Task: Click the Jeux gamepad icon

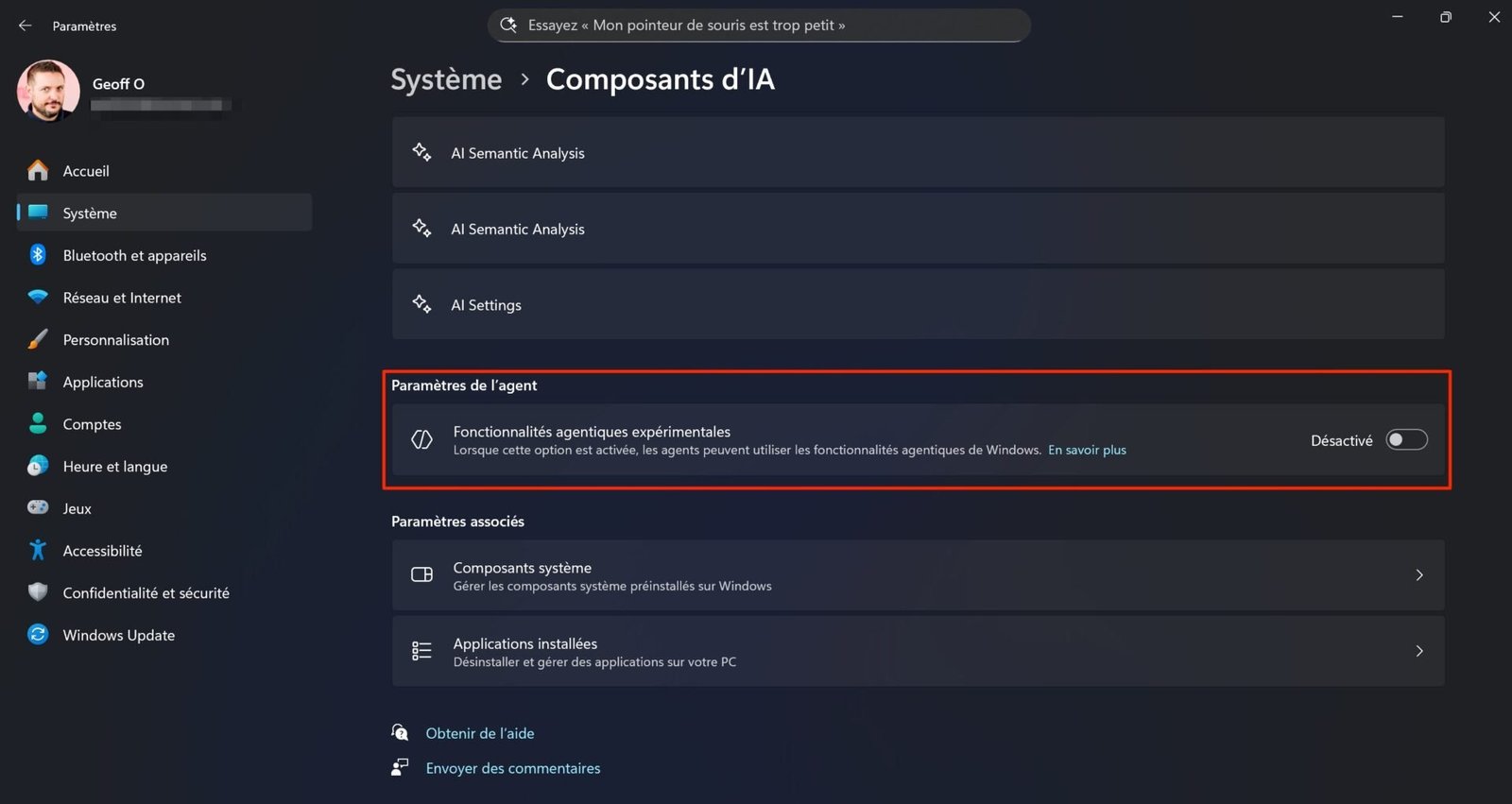Action: click(x=38, y=508)
